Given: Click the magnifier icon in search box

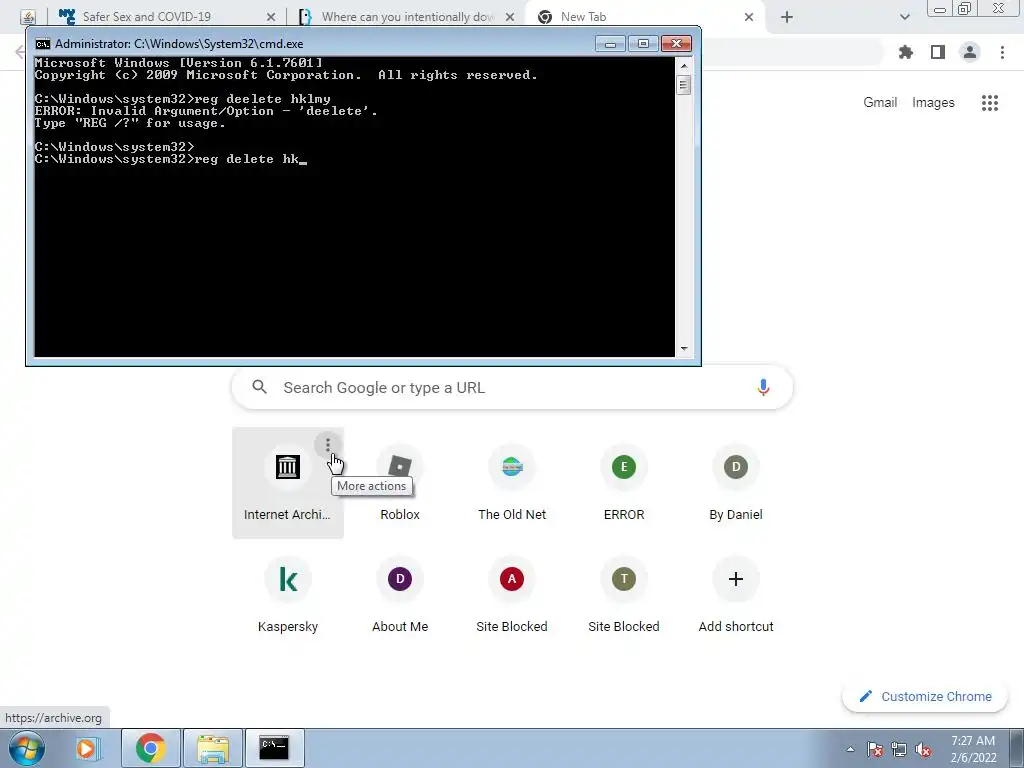Looking at the screenshot, I should (259, 387).
